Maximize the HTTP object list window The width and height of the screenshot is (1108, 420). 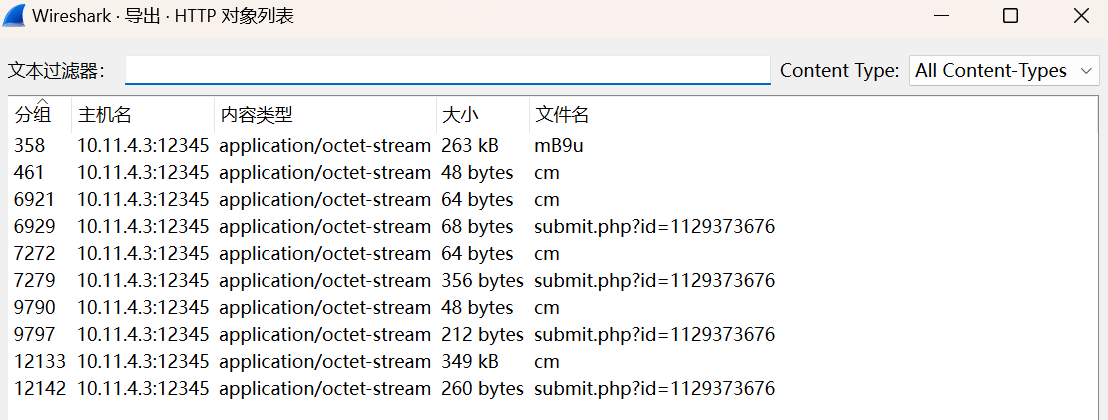point(1010,16)
